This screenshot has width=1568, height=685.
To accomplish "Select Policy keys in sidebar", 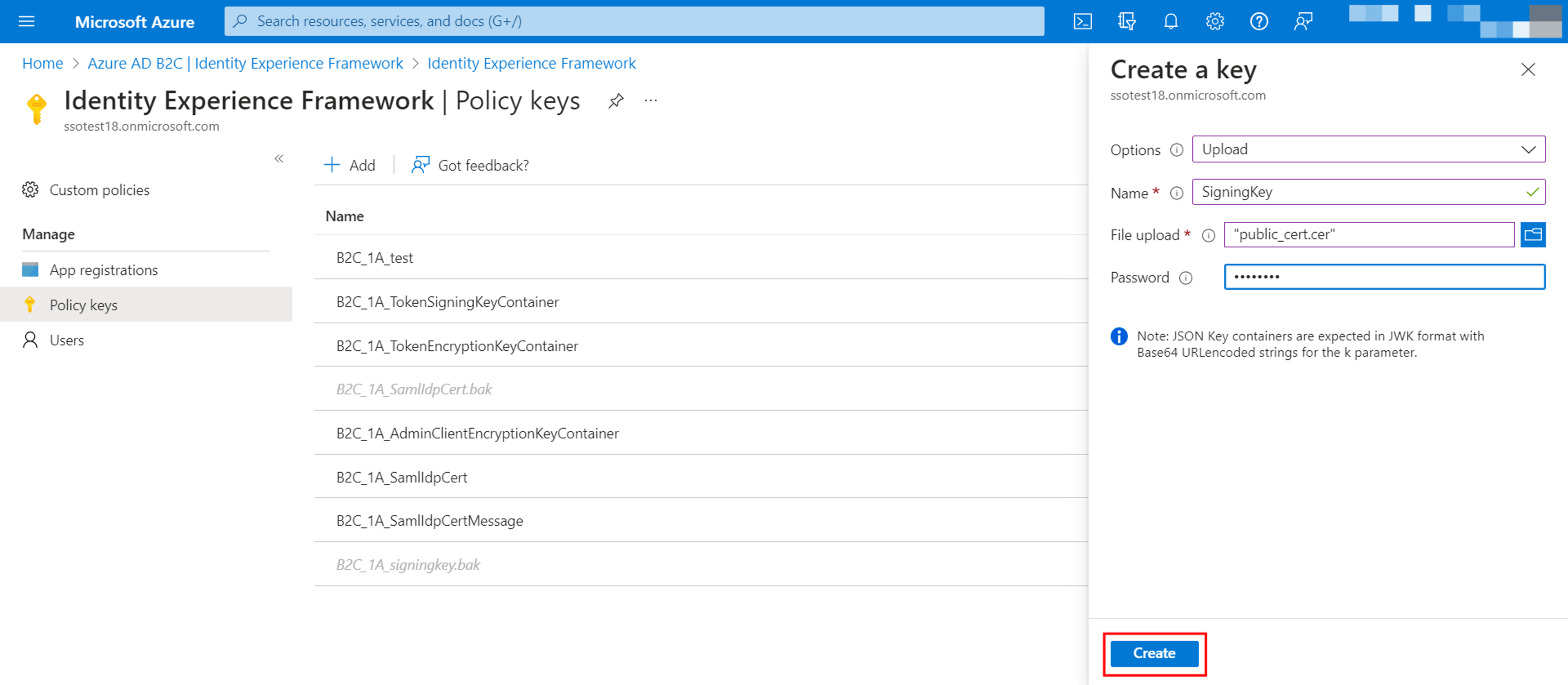I will coord(146,304).
